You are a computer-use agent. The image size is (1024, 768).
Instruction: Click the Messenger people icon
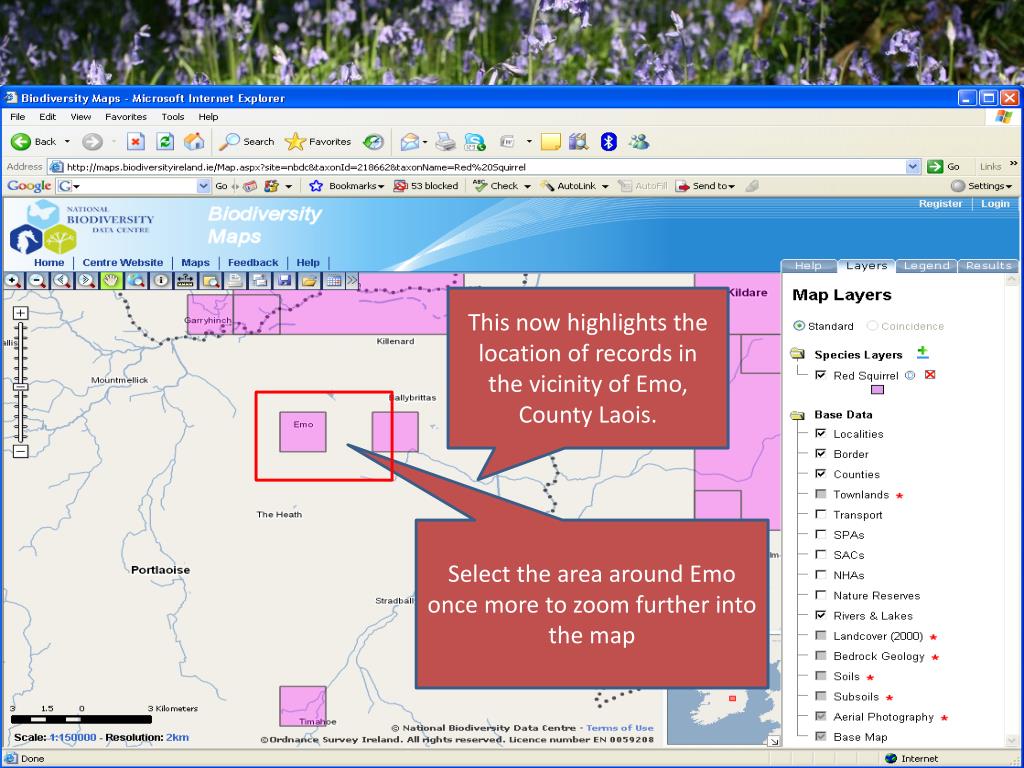(639, 142)
